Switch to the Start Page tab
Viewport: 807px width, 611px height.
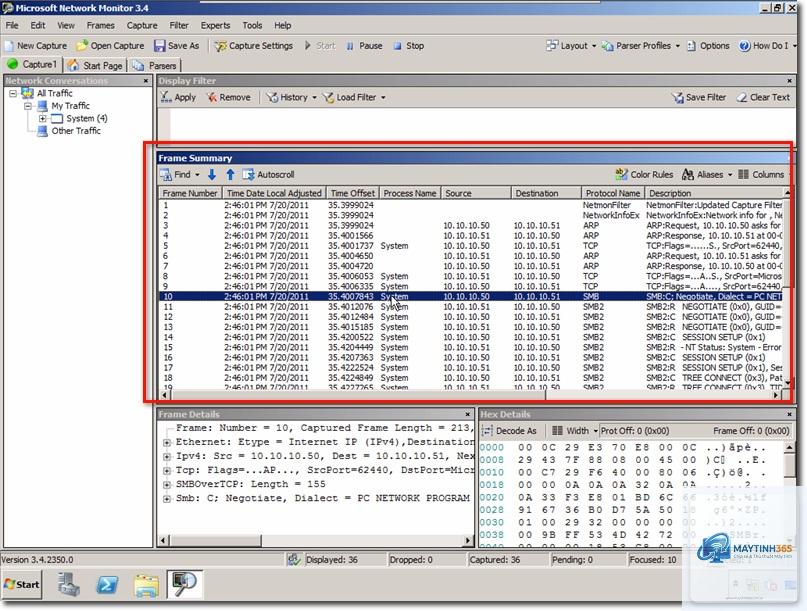pos(96,65)
